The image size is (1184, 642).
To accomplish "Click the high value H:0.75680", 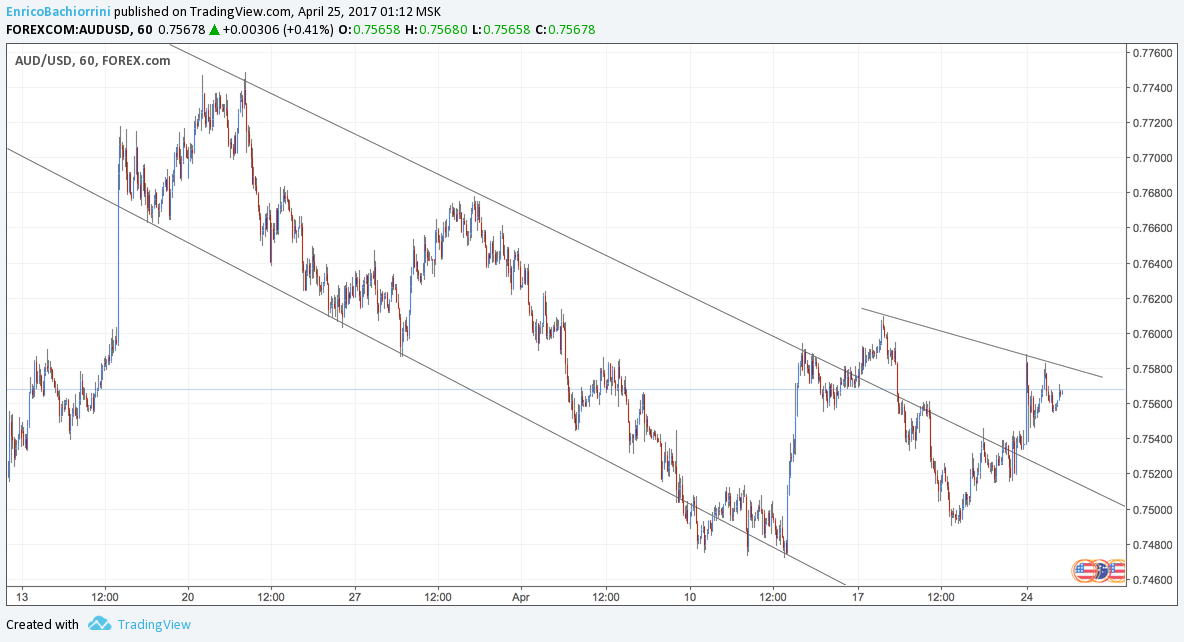I will [436, 30].
